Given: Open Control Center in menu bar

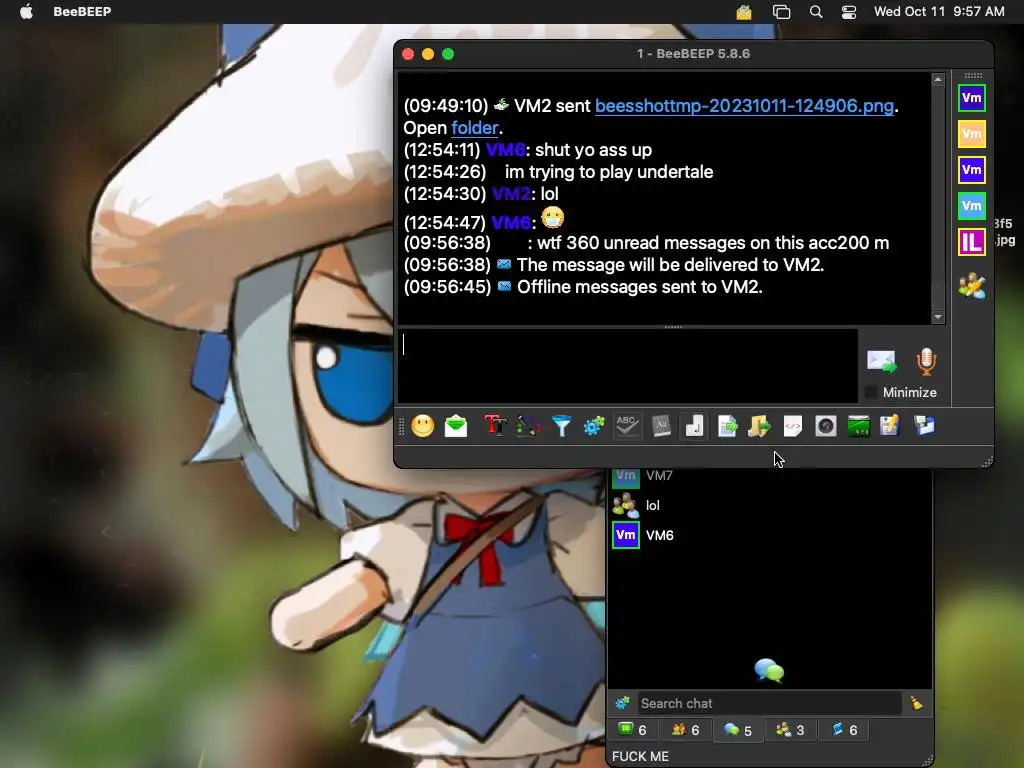Looking at the screenshot, I should point(848,12).
